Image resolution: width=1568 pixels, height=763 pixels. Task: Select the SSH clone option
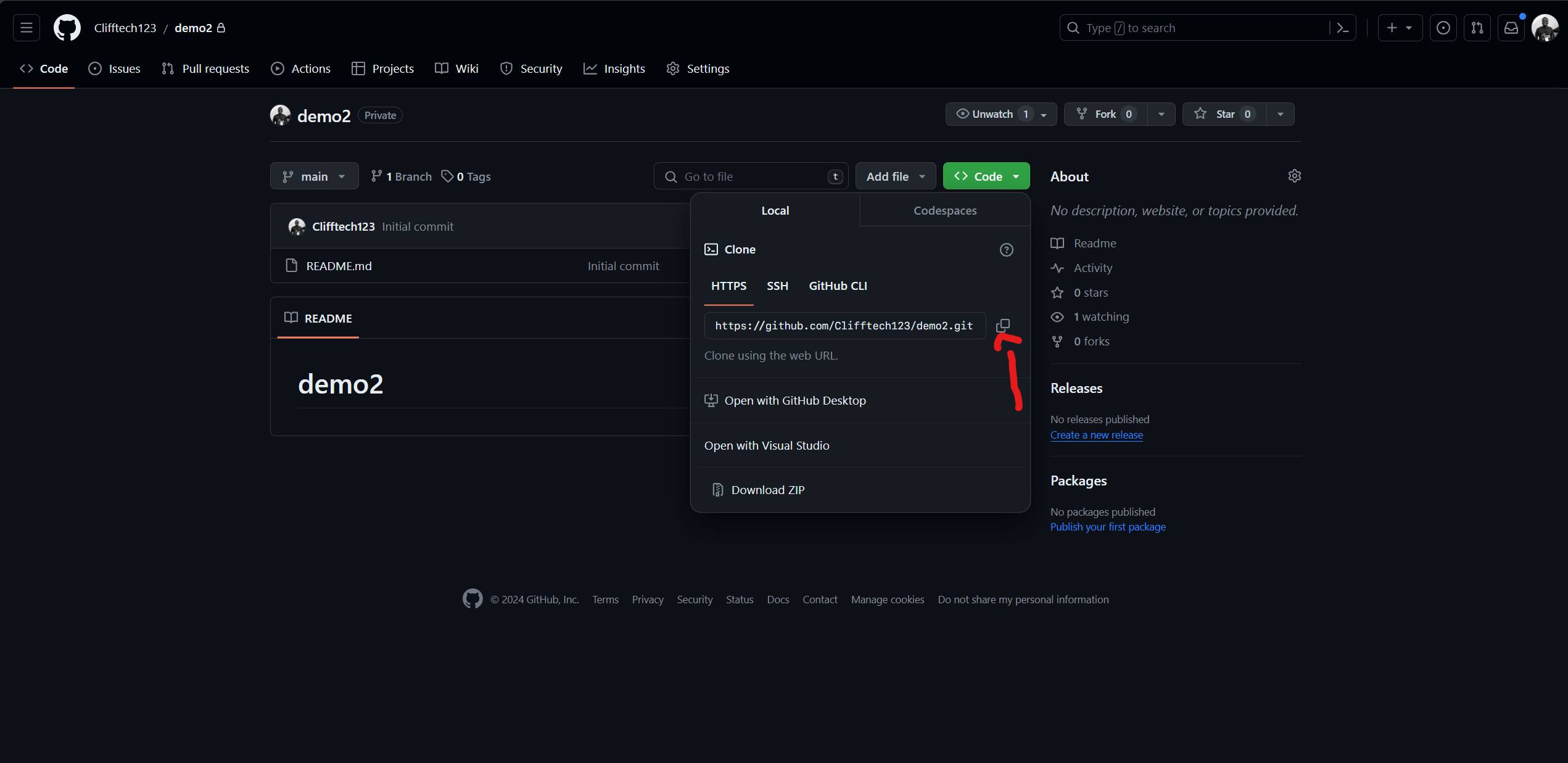click(x=777, y=286)
